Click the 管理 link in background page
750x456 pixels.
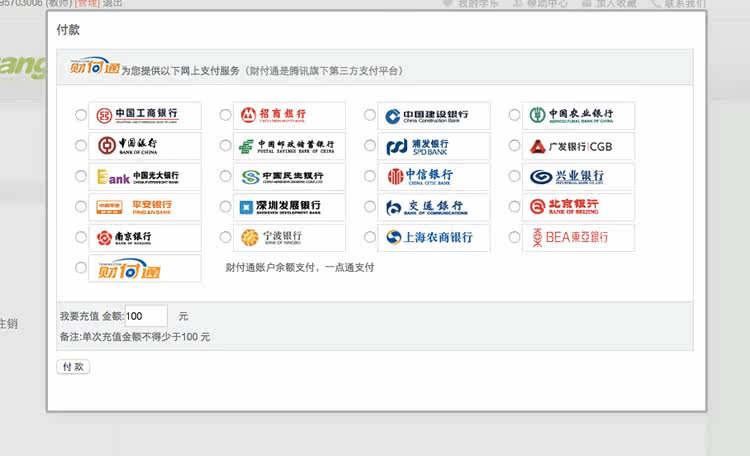tap(87, 3)
